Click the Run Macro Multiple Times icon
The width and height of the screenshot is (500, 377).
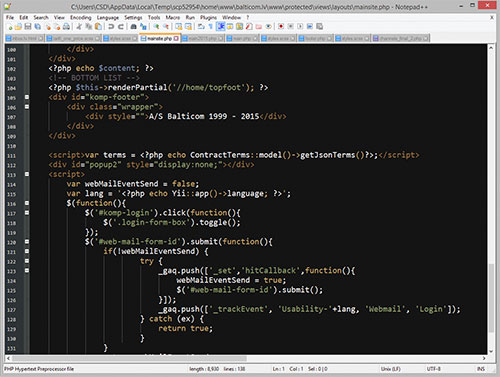pos(310,27)
